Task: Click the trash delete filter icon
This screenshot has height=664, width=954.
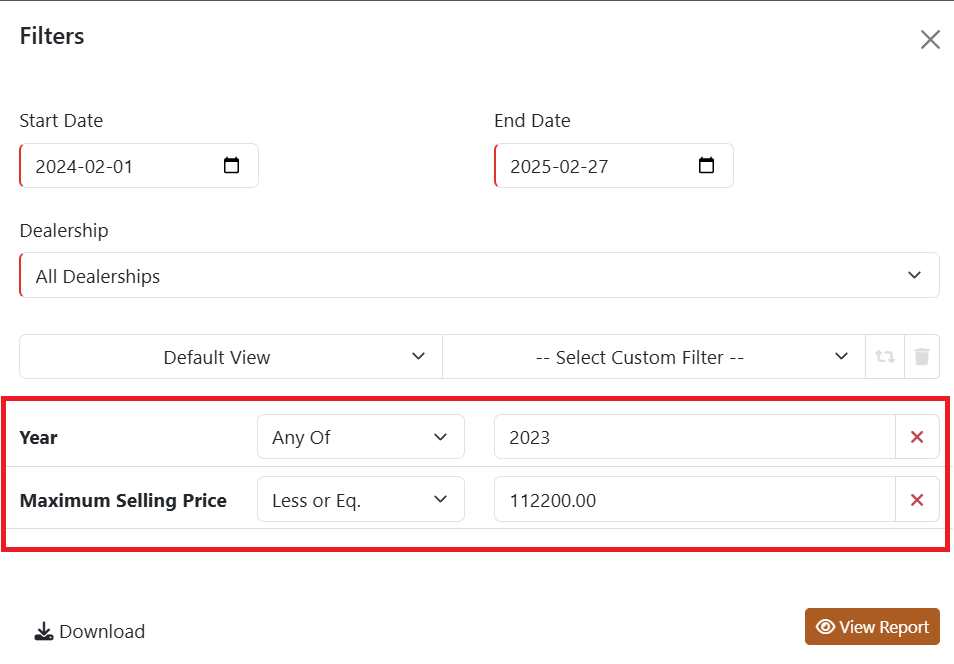Action: [x=922, y=357]
